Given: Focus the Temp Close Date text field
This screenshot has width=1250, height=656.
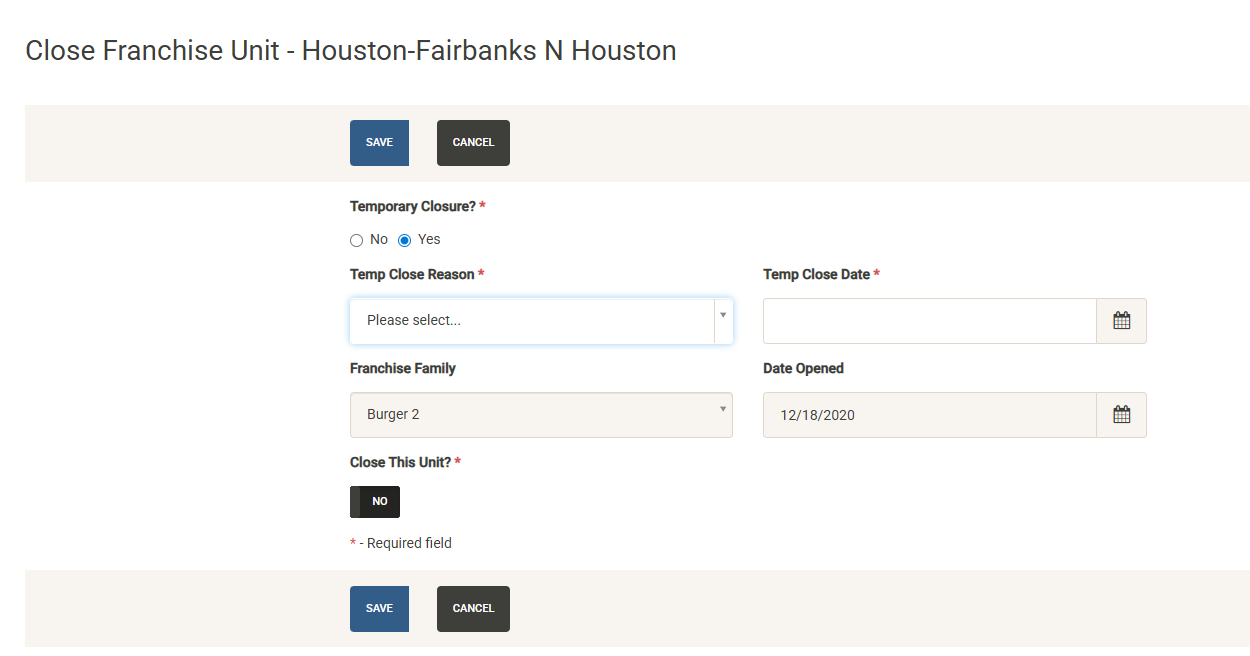Looking at the screenshot, I should click(929, 321).
